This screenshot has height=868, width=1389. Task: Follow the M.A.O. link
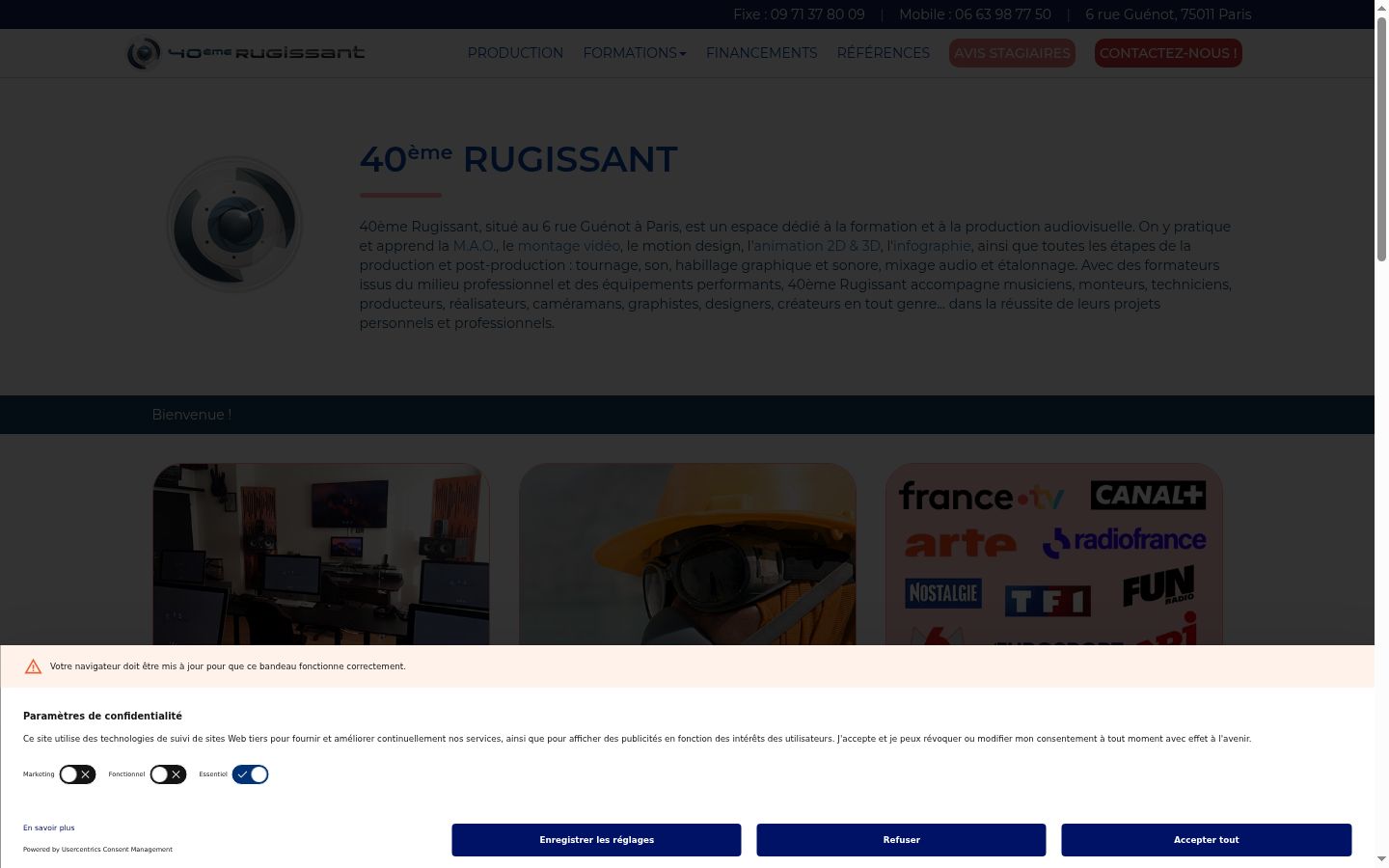474,246
